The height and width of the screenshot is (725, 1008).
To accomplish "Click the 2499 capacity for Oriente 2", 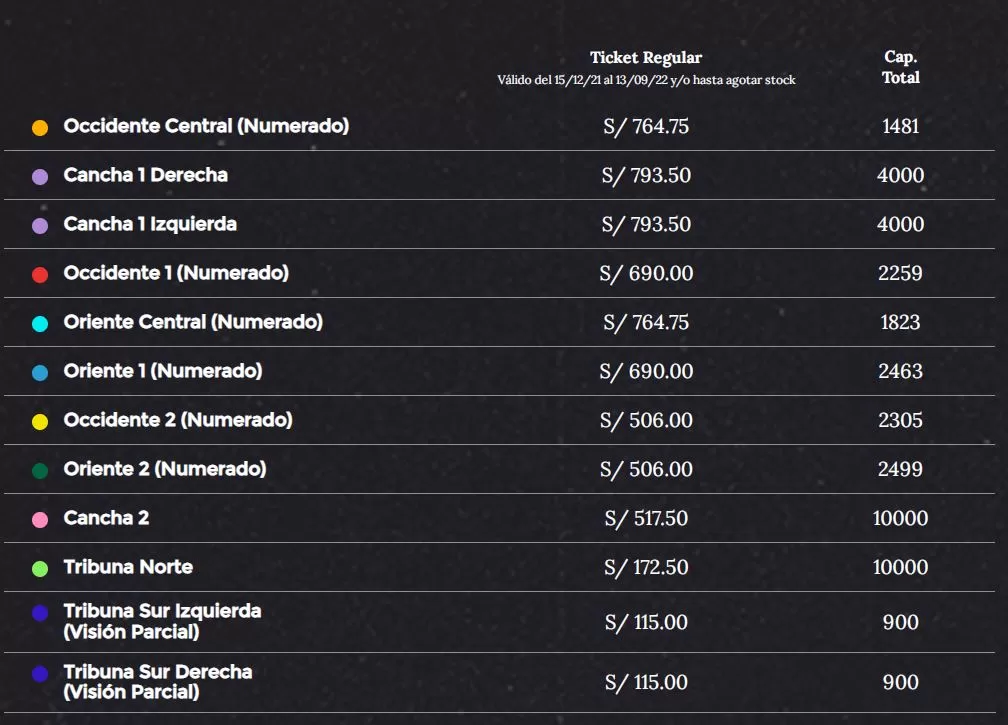I will pyautogui.click(x=900, y=470).
